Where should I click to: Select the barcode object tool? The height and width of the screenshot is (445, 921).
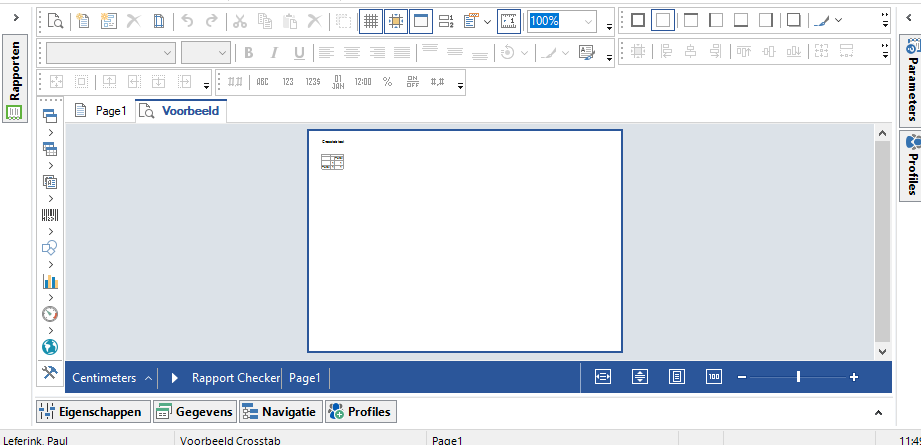click(x=50, y=215)
